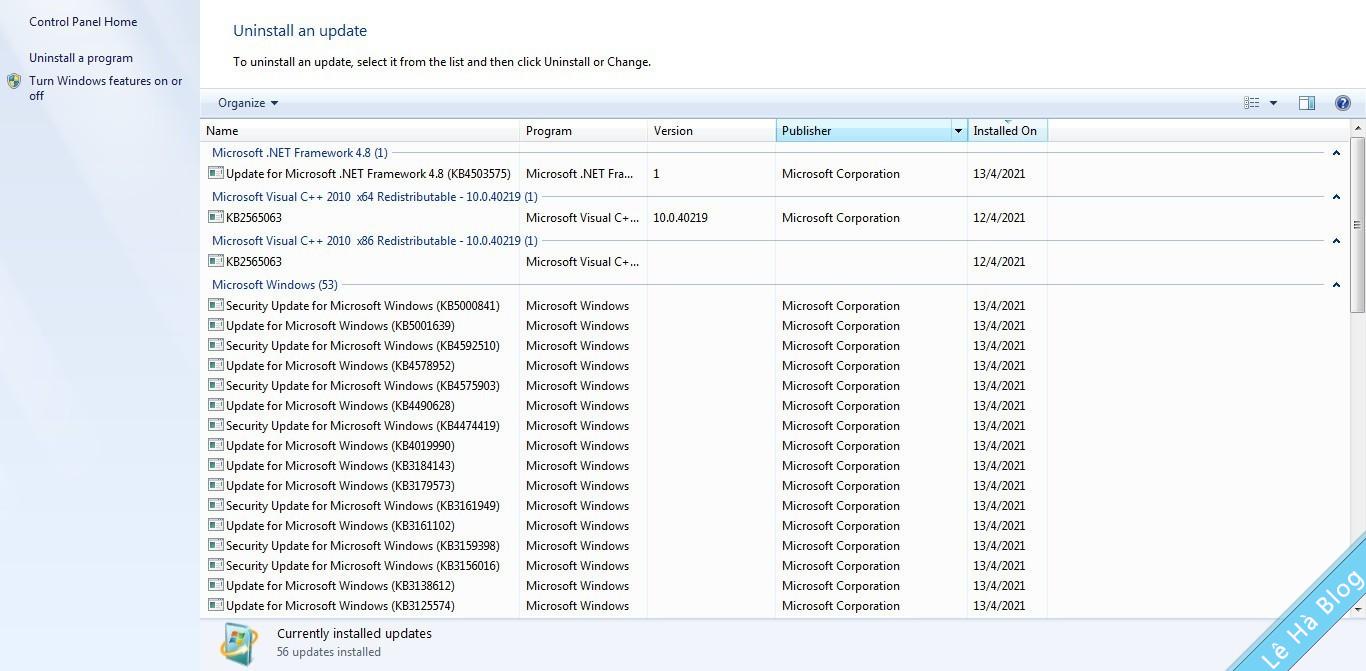Select the Microsoft Windows (53) group header
1366x671 pixels.
coord(275,285)
